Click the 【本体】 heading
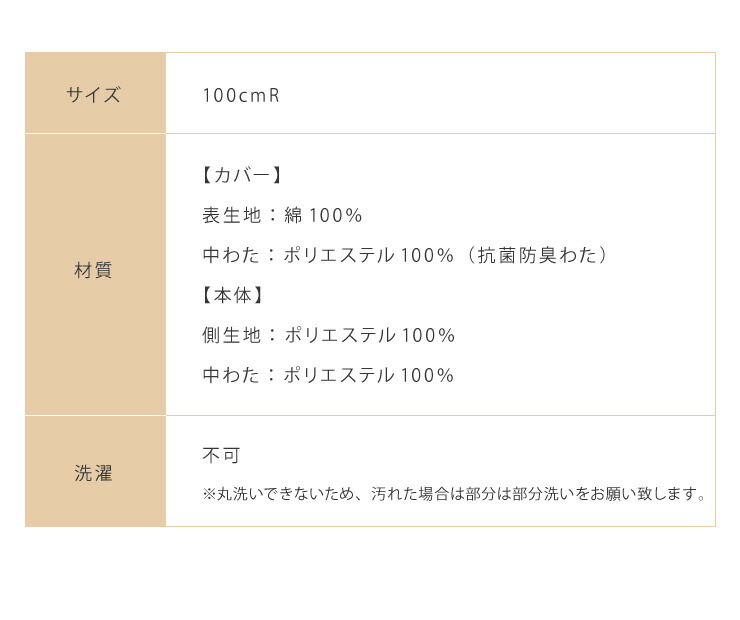This screenshot has width=740, height=620. click(x=234, y=296)
